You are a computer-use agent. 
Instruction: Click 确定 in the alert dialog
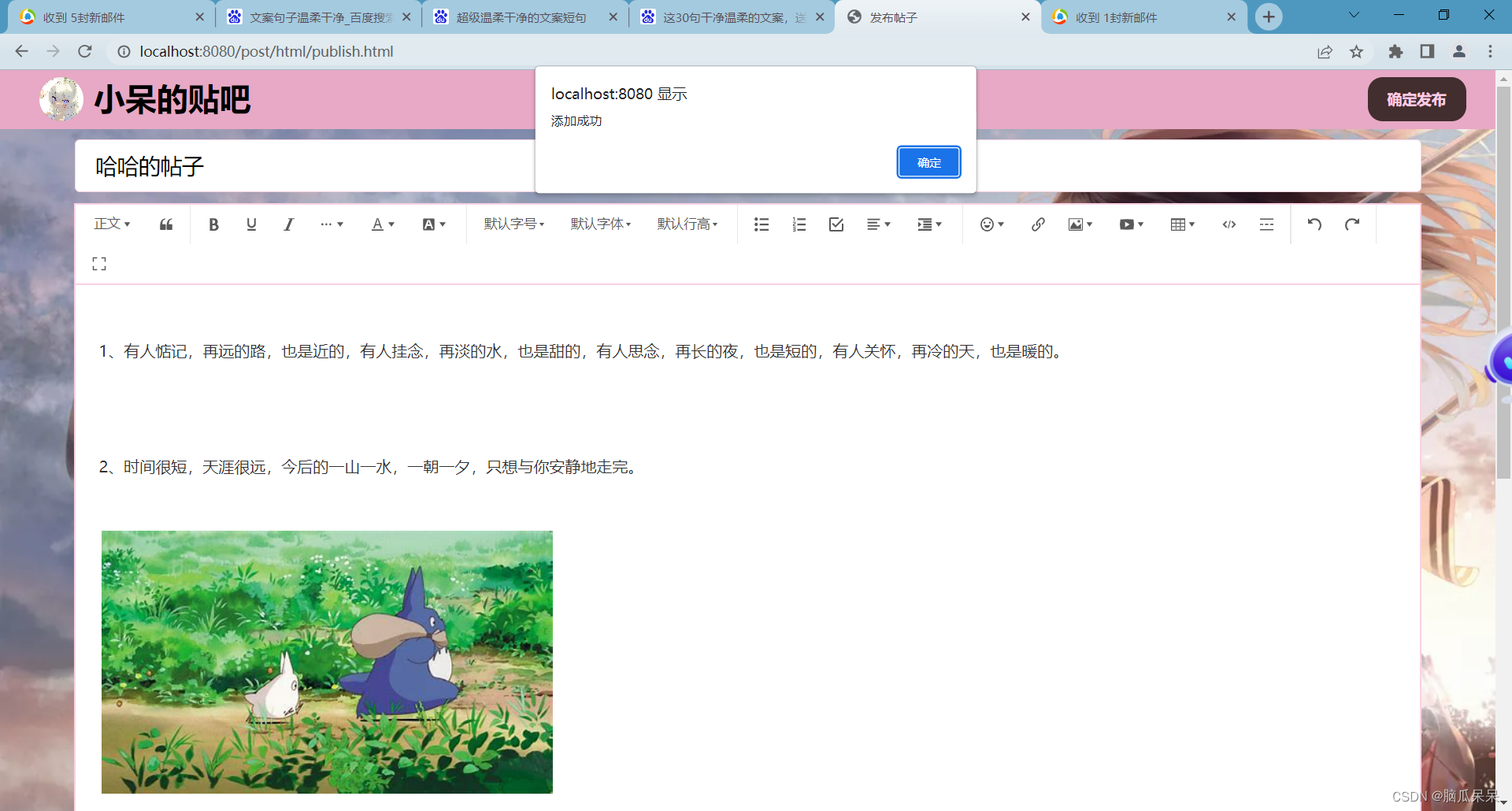coord(929,162)
